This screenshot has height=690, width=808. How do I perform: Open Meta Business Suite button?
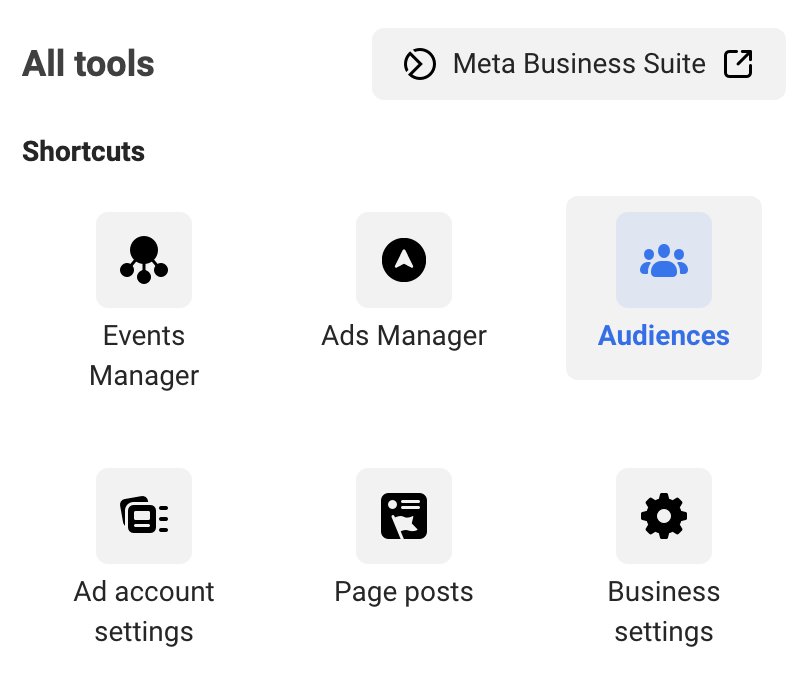click(x=579, y=64)
